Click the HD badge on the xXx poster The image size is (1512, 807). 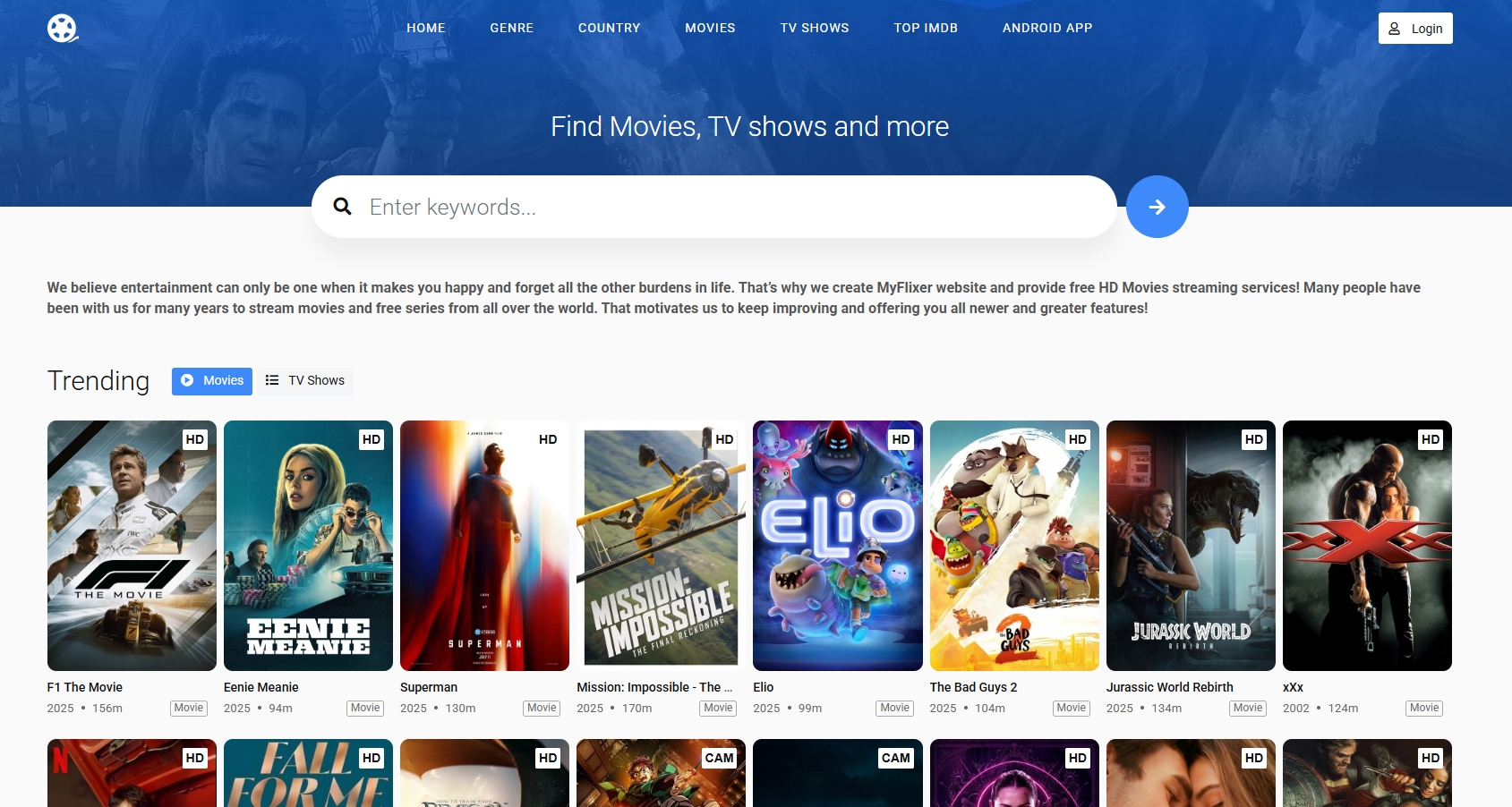(x=1430, y=439)
